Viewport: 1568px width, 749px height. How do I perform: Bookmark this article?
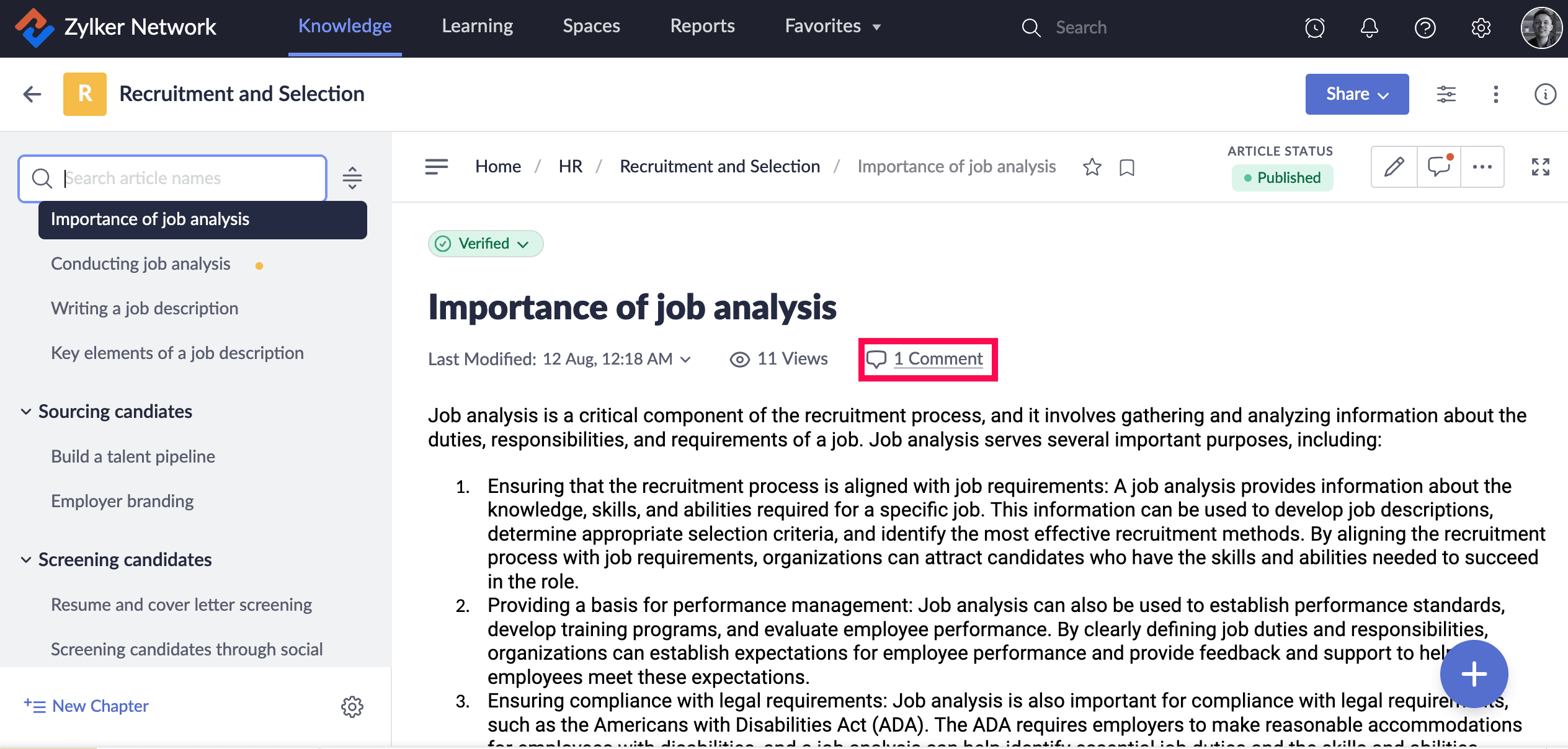point(1126,167)
